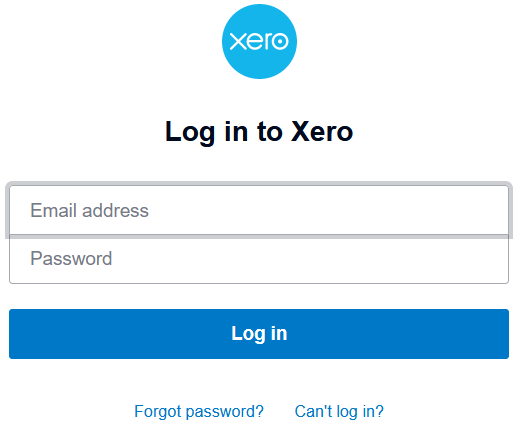Place cursor on Password placeholder text
Viewport: 517px width, 428px height.
71,258
